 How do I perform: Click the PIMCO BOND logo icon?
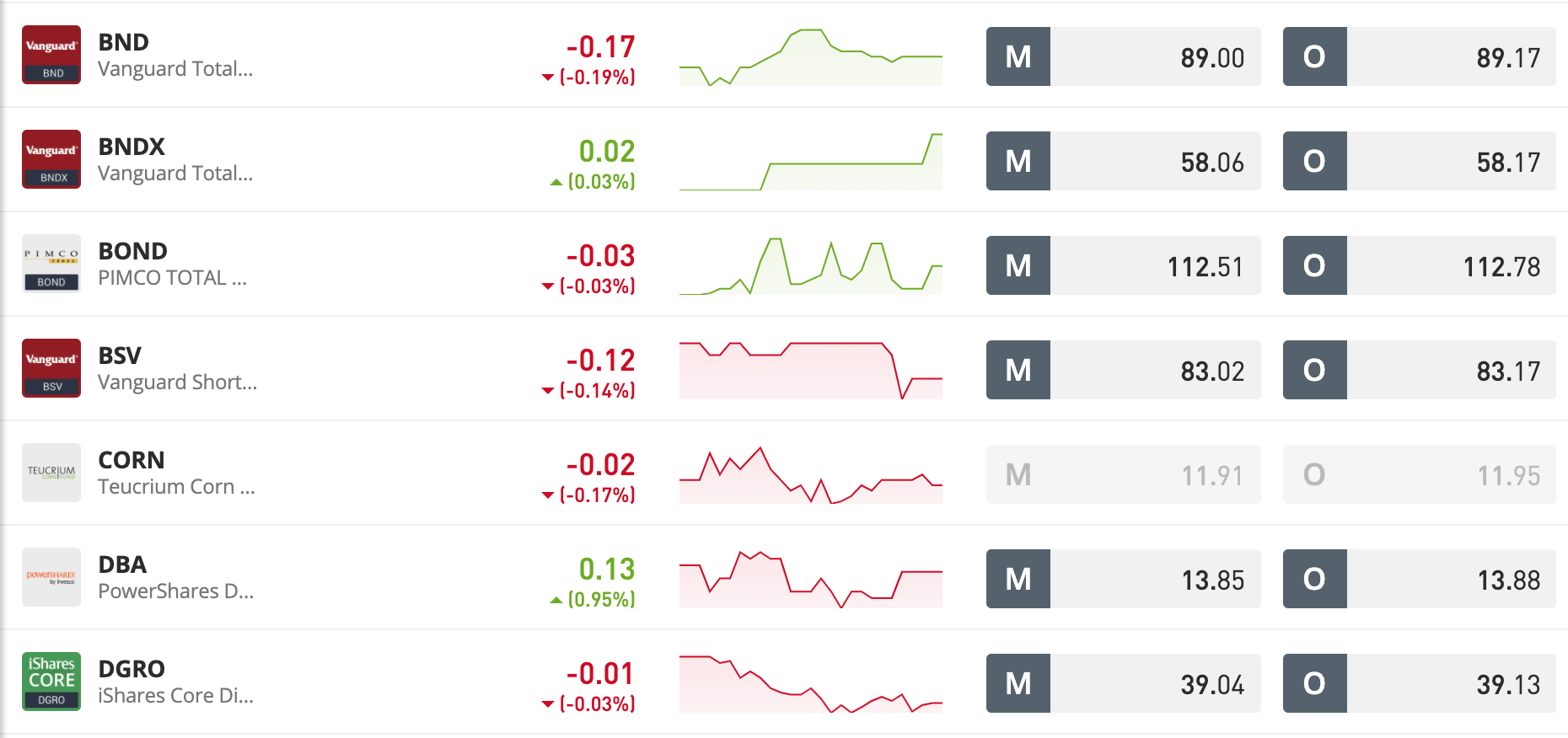point(51,264)
